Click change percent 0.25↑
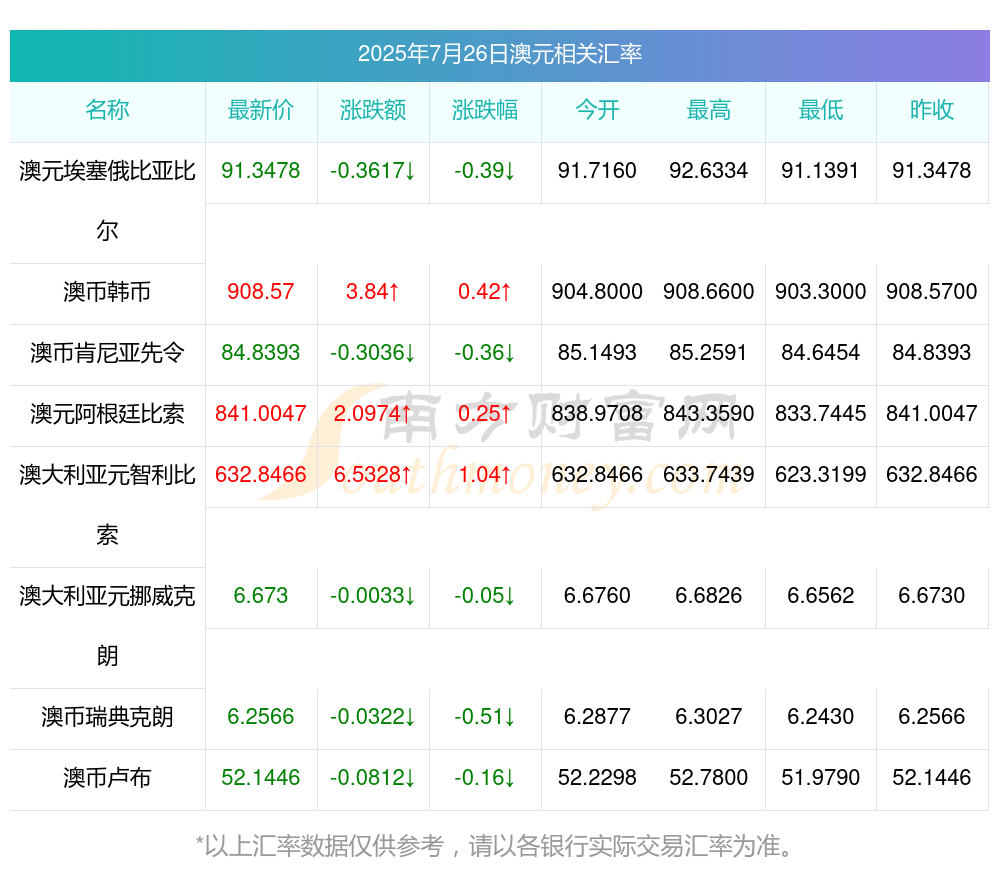Image resolution: width=1000 pixels, height=877 pixels. point(485,413)
